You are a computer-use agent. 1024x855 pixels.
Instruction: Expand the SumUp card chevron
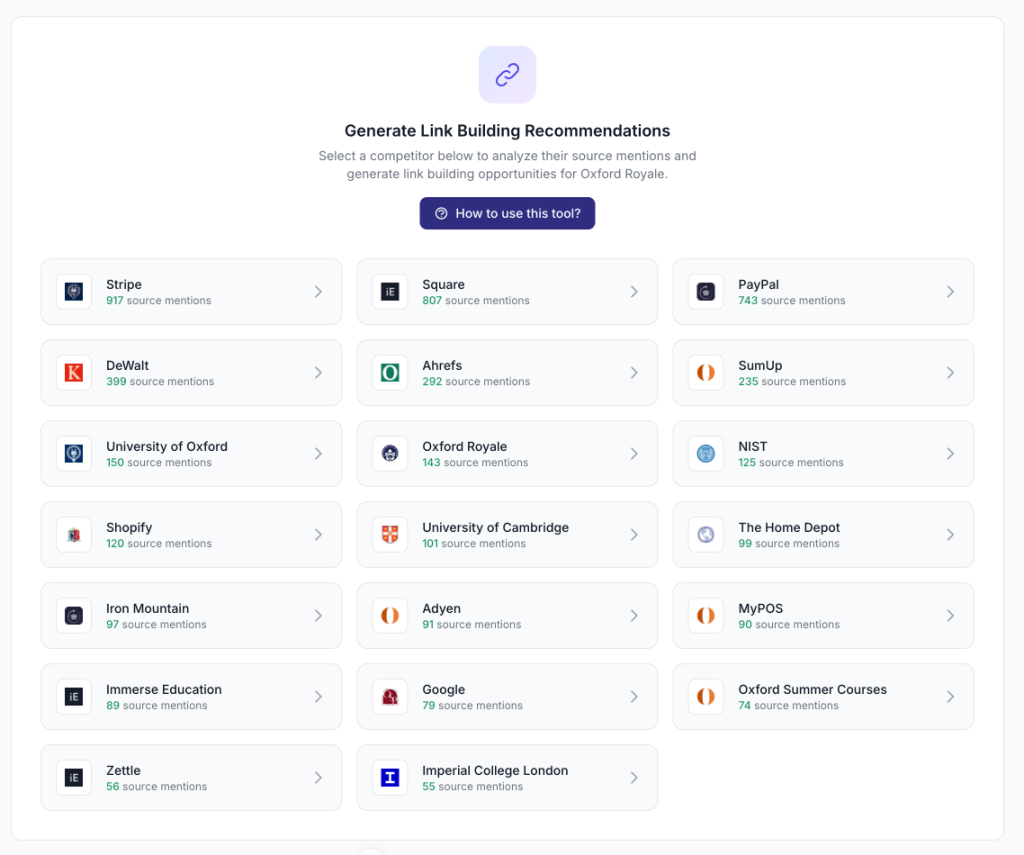point(950,372)
